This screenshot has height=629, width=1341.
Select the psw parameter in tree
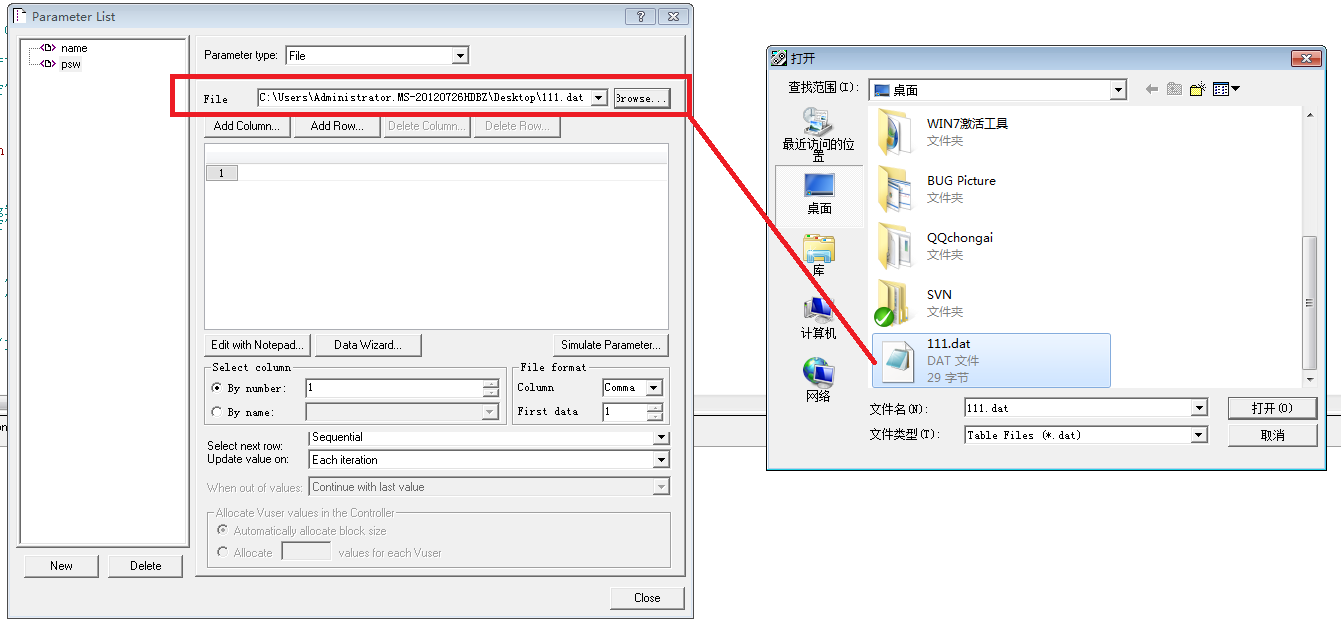pos(70,64)
